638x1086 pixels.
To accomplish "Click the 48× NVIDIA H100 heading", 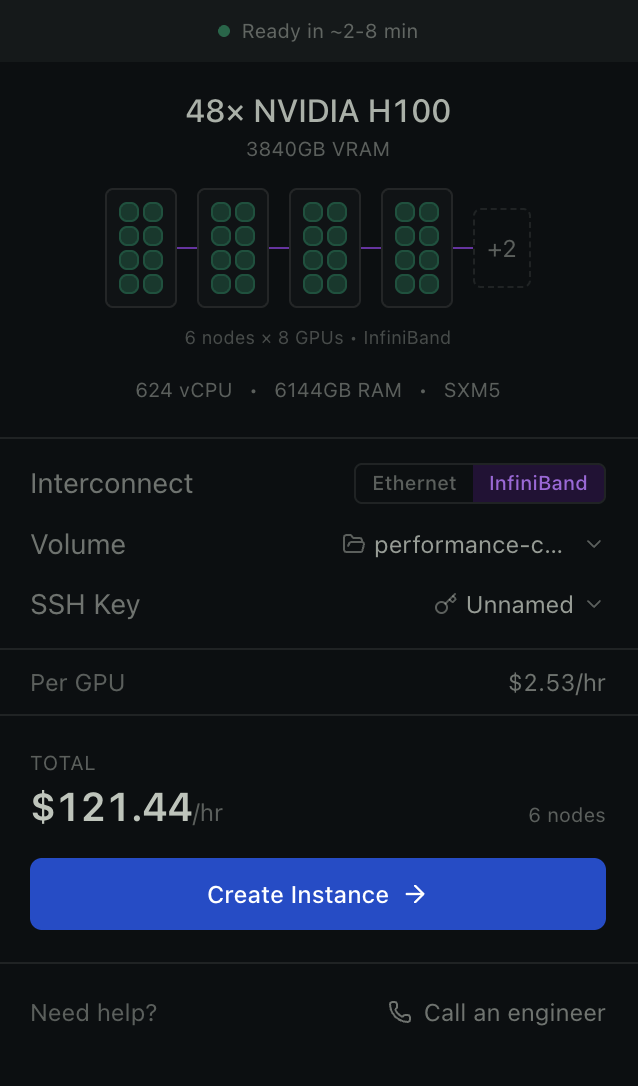I will [318, 111].
